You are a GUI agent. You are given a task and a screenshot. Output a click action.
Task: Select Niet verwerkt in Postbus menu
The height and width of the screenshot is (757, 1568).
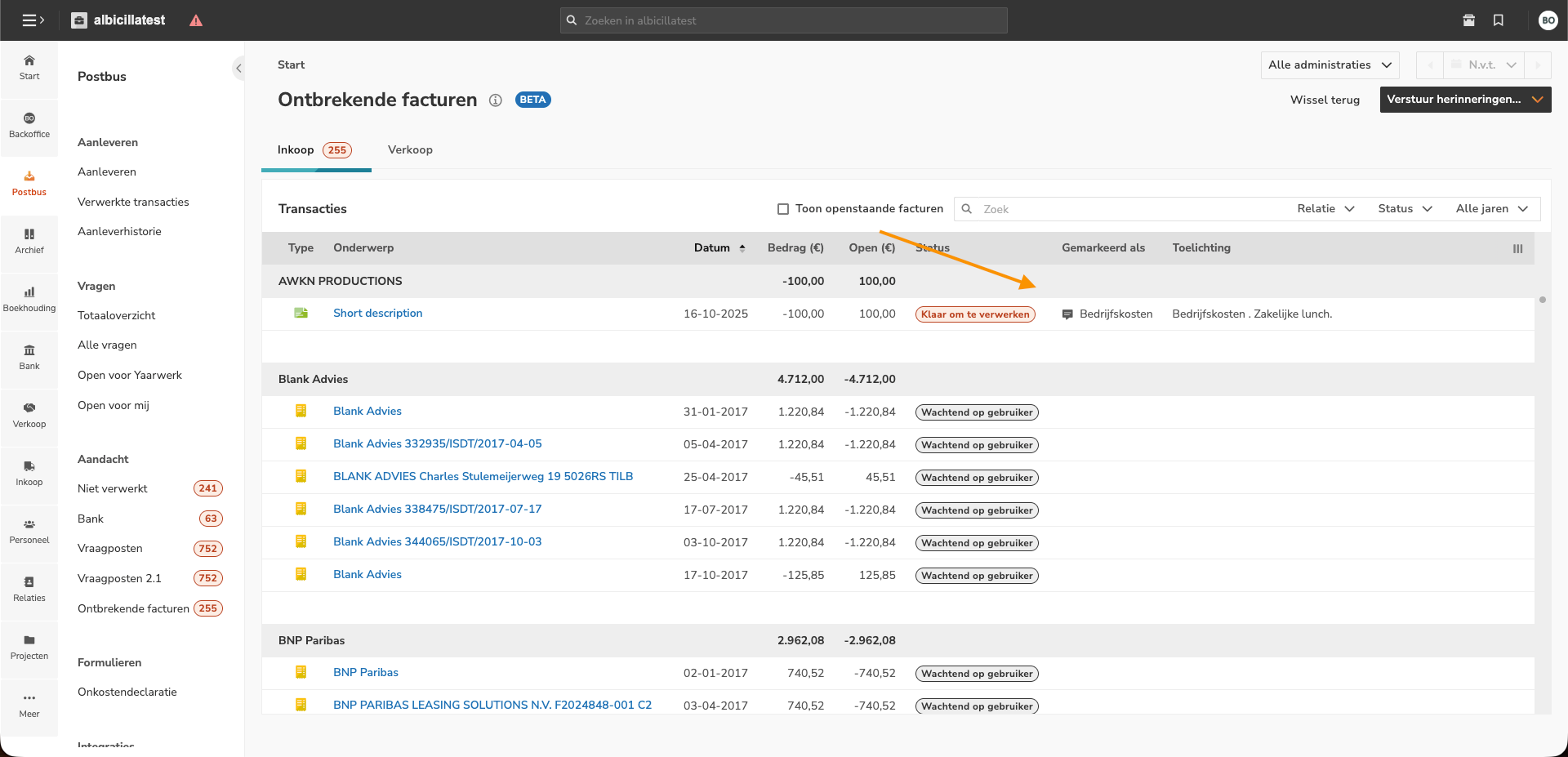tap(113, 489)
